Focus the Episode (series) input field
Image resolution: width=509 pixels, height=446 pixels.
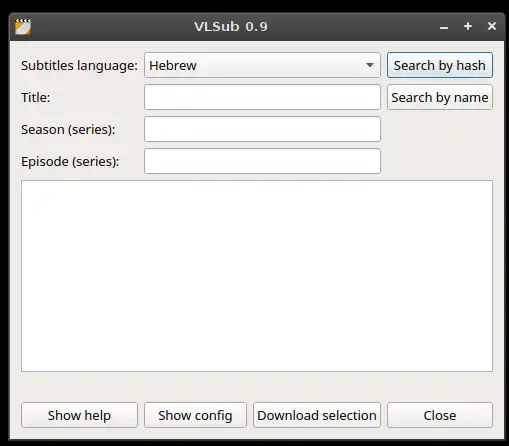point(262,161)
